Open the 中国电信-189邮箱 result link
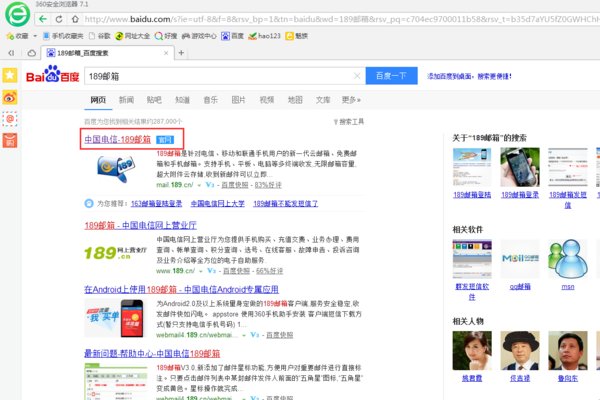600x400 pixels. point(117,139)
